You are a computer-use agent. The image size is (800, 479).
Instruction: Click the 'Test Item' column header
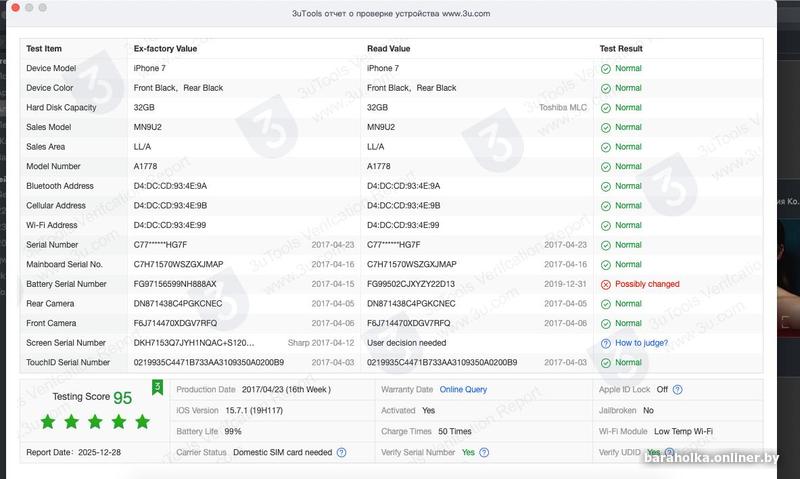pyautogui.click(x=44, y=48)
